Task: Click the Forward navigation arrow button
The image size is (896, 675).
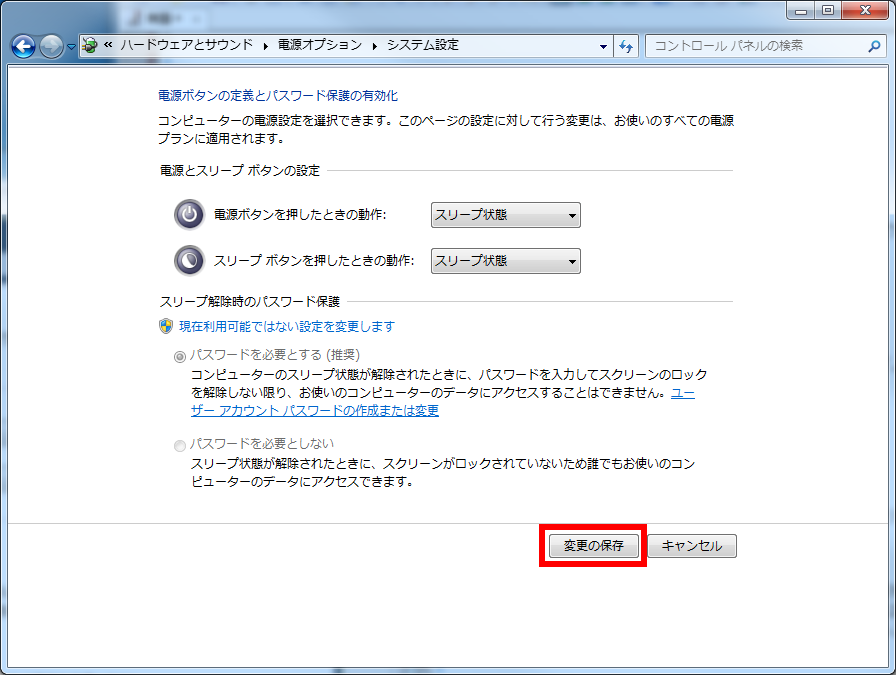Action: pyautogui.click(x=51, y=46)
